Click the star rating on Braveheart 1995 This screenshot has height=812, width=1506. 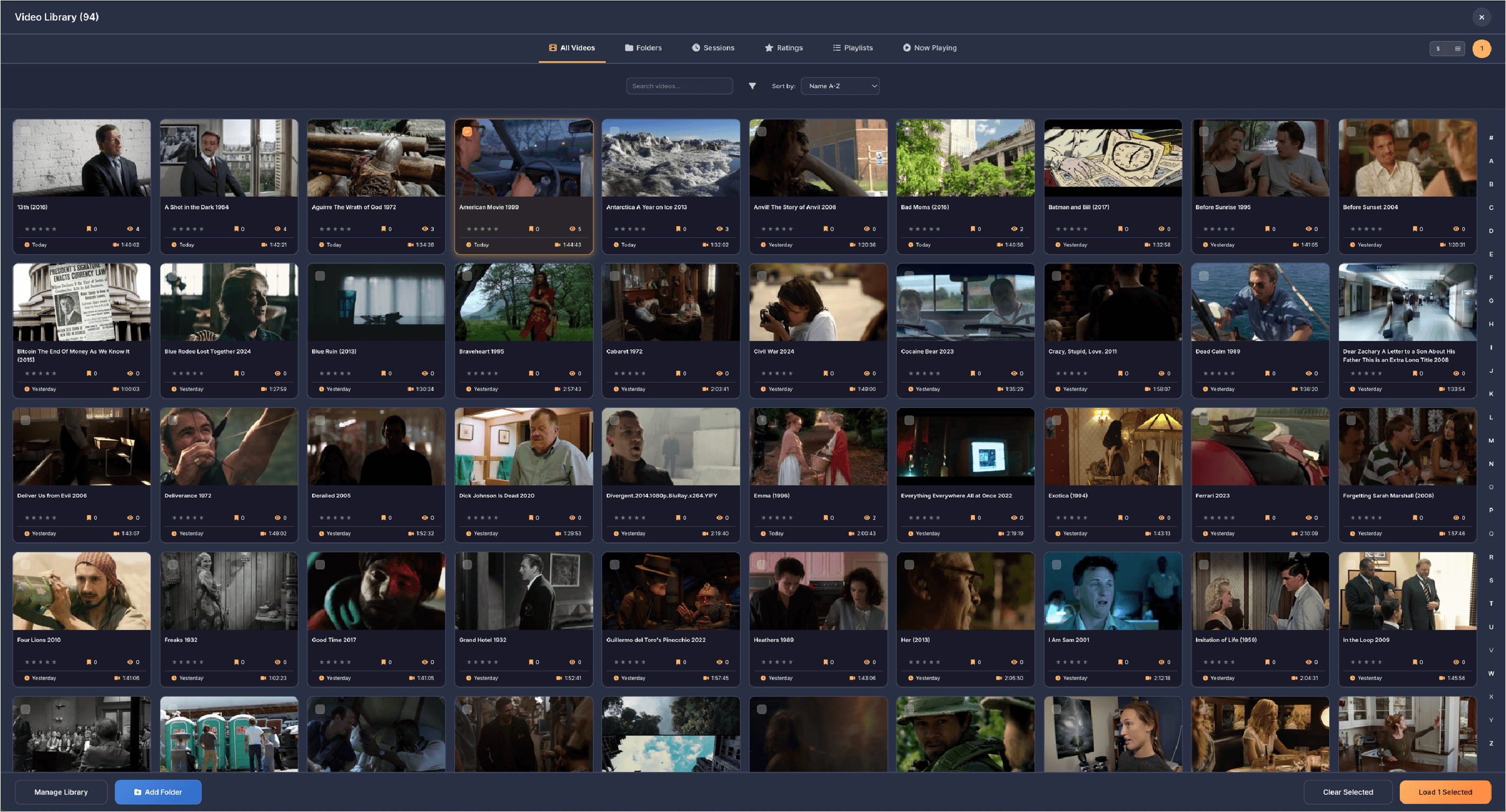click(x=482, y=373)
